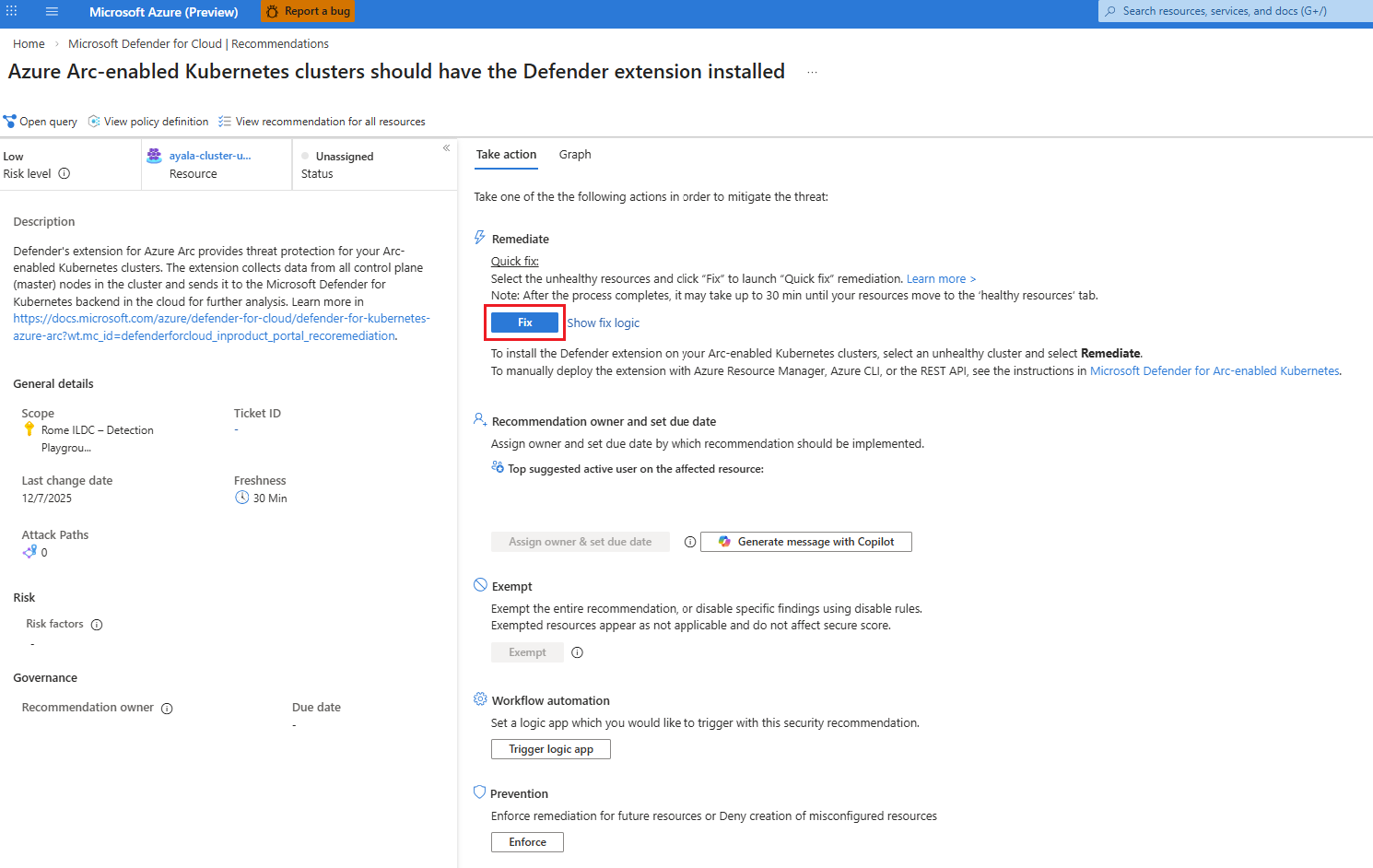This screenshot has height=868, width=1373.
Task: Click the 30 Min freshness value
Action: (270, 499)
